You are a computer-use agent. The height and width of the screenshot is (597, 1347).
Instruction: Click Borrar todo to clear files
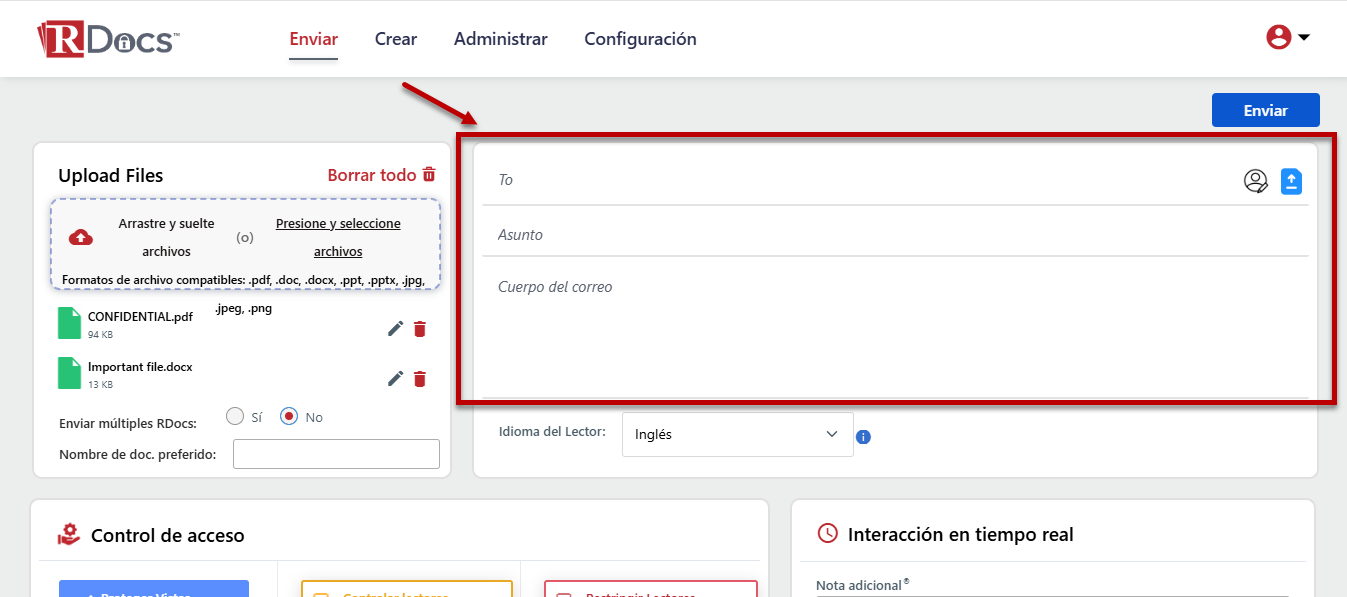[x=381, y=175]
